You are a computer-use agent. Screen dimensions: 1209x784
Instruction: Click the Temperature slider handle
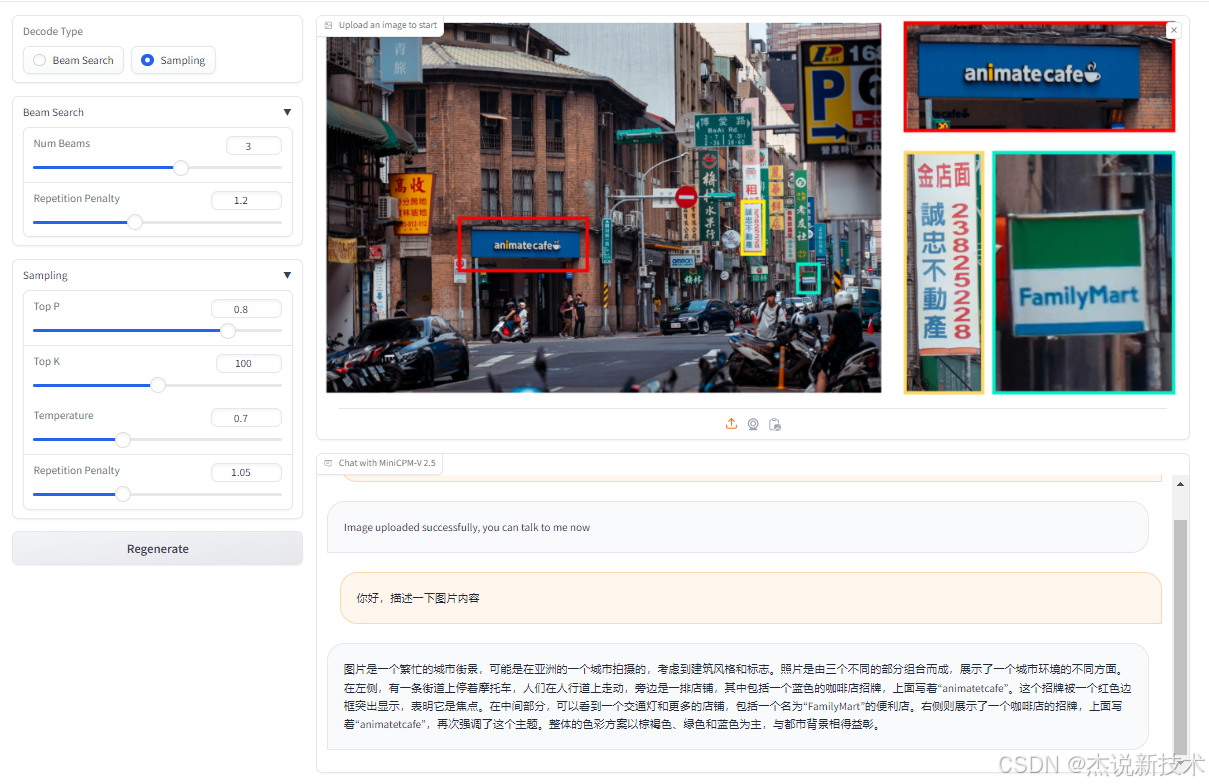click(123, 439)
